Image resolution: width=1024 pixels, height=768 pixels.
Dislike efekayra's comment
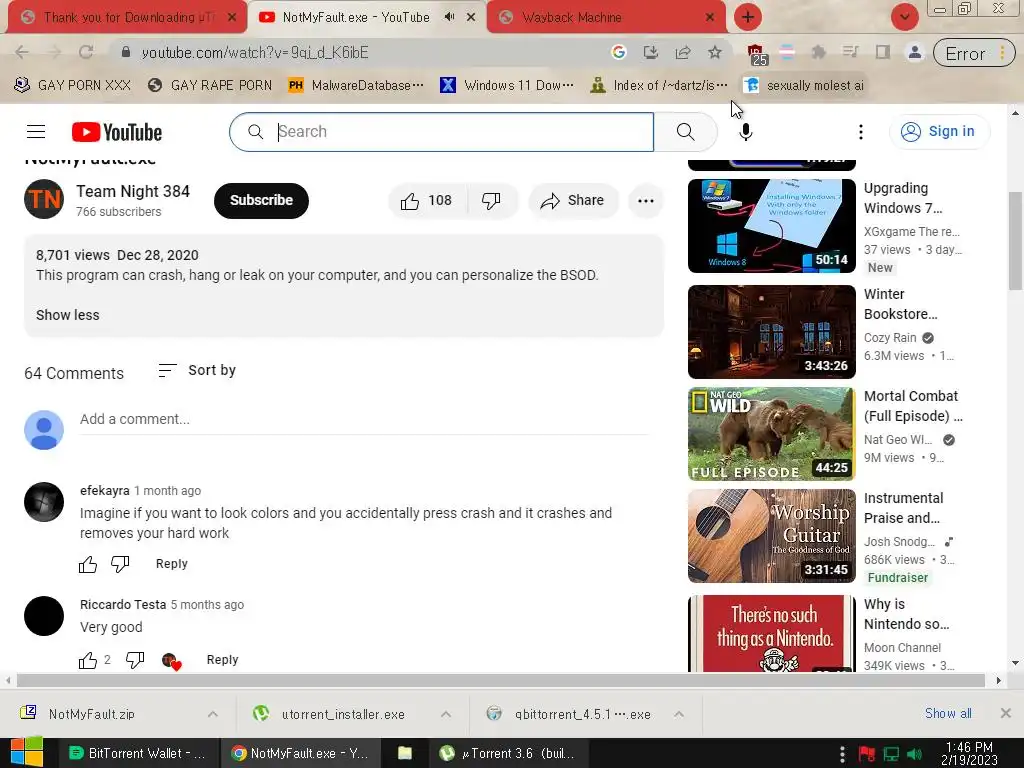click(120, 564)
